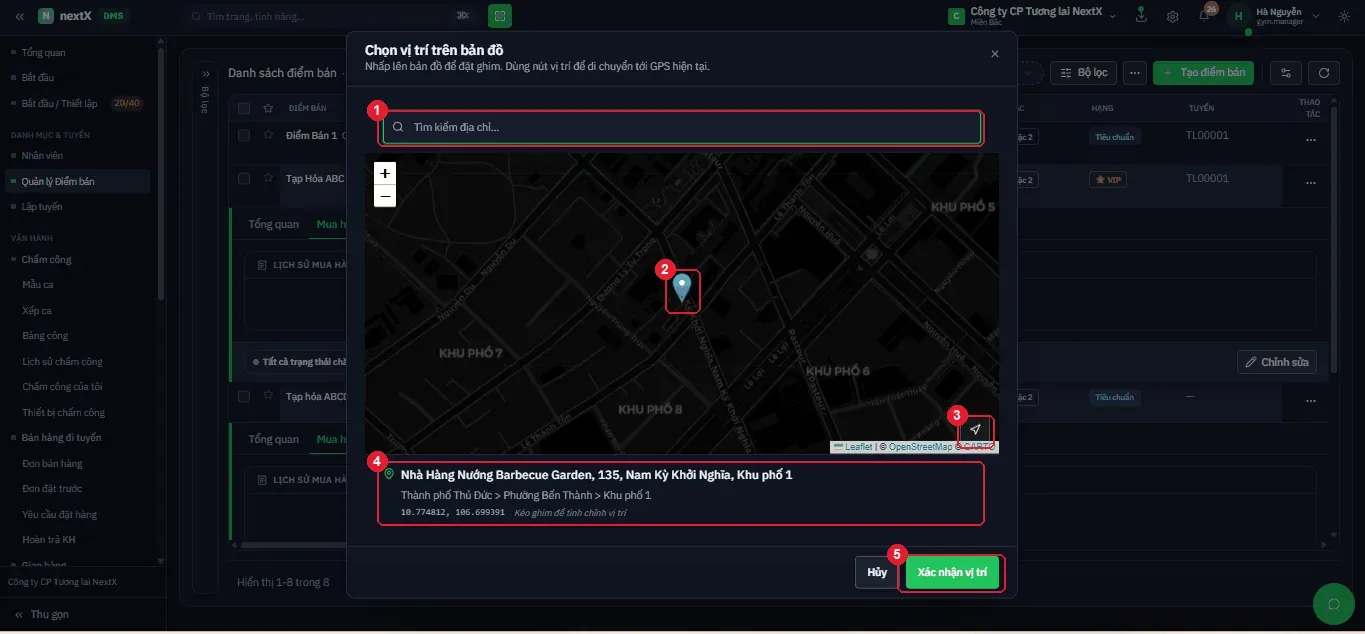Zoom out on the map
This screenshot has height=634, width=1365.
[384, 196]
